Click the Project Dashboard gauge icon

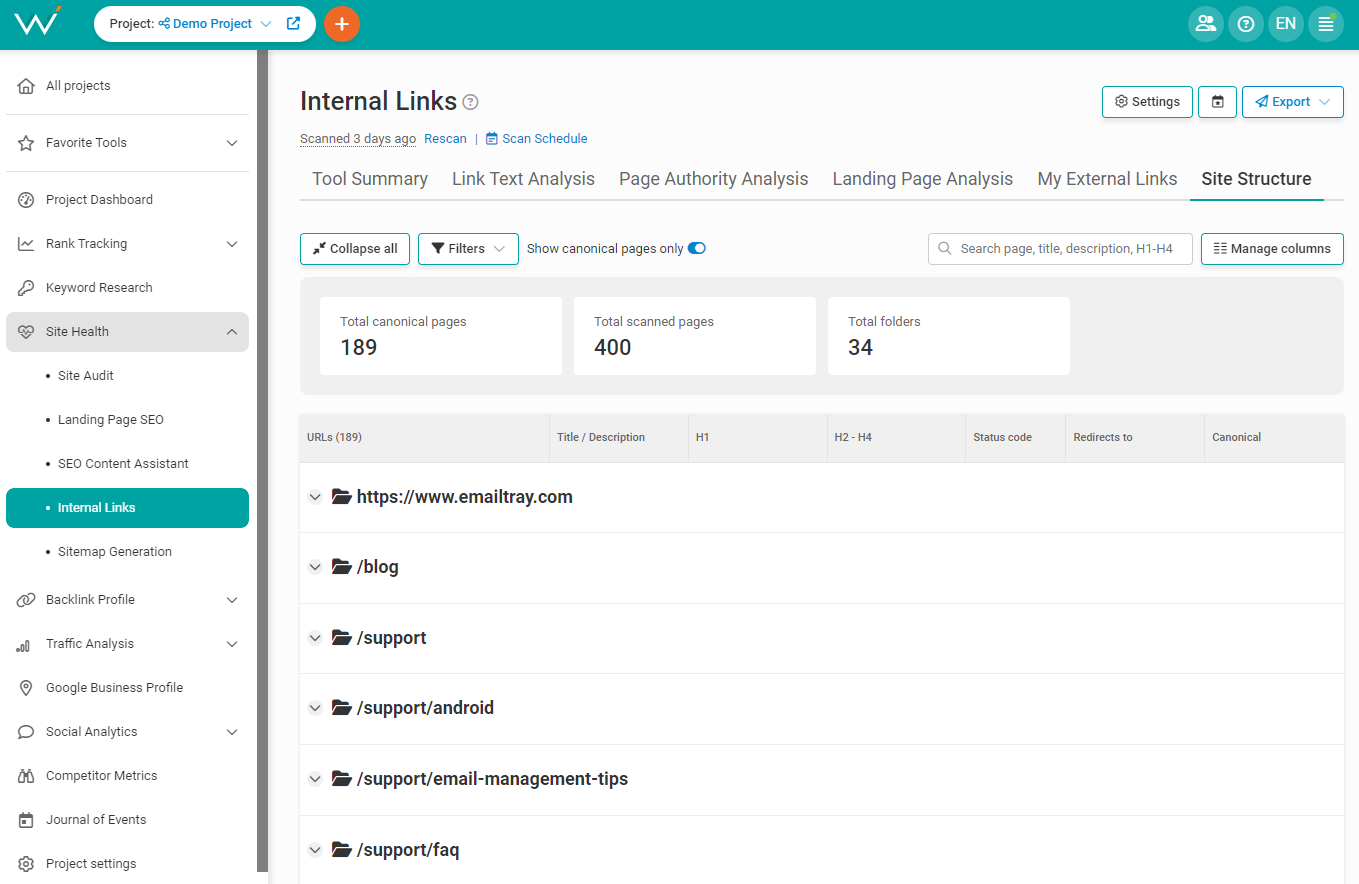tap(26, 200)
